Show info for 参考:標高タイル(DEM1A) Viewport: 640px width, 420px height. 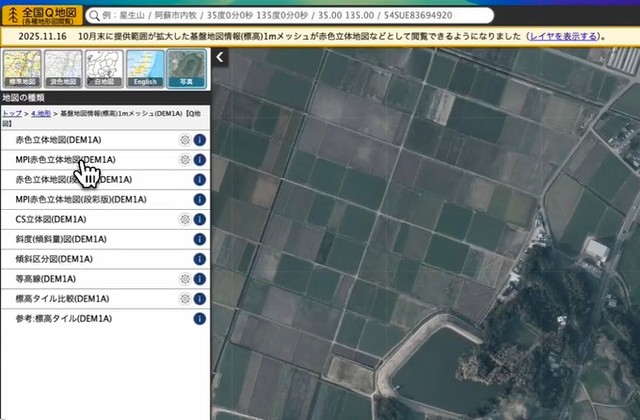click(x=199, y=319)
